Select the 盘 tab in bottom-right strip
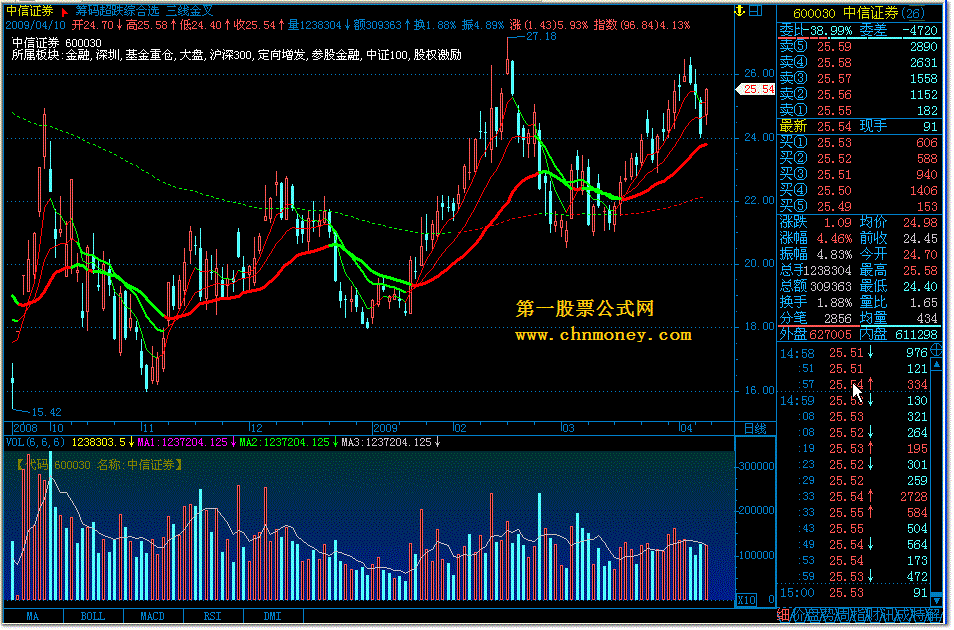The width and height of the screenshot is (954, 630). (x=812, y=615)
